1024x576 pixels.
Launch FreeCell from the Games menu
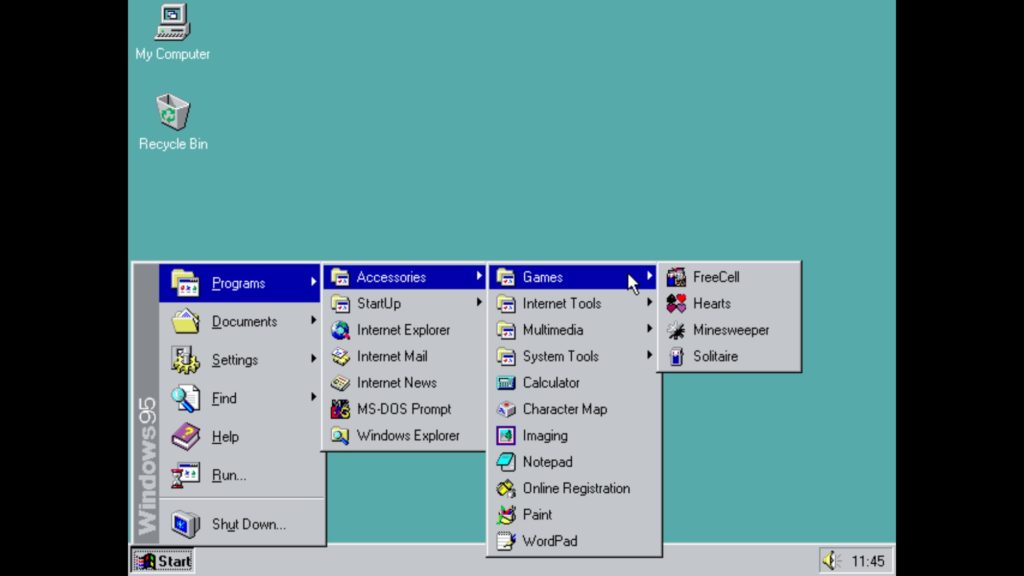(x=713, y=276)
